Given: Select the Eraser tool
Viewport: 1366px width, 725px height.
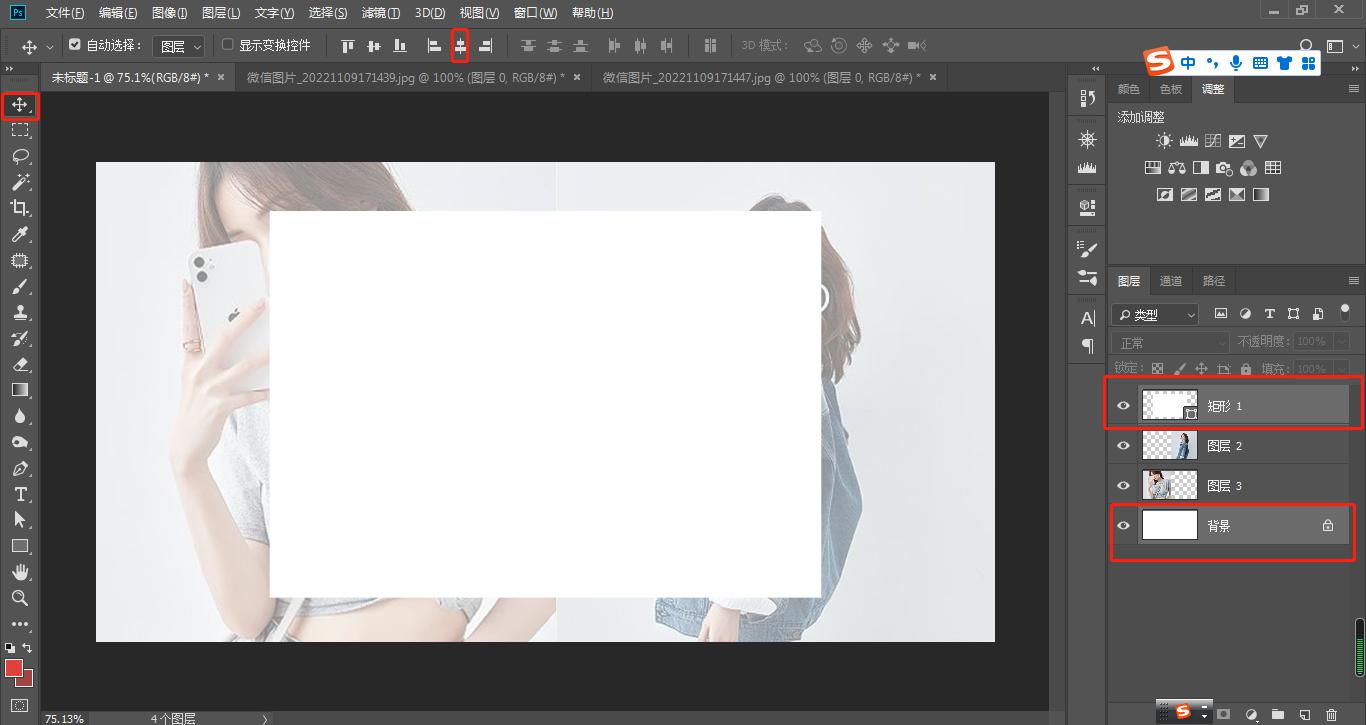Looking at the screenshot, I should [20, 364].
